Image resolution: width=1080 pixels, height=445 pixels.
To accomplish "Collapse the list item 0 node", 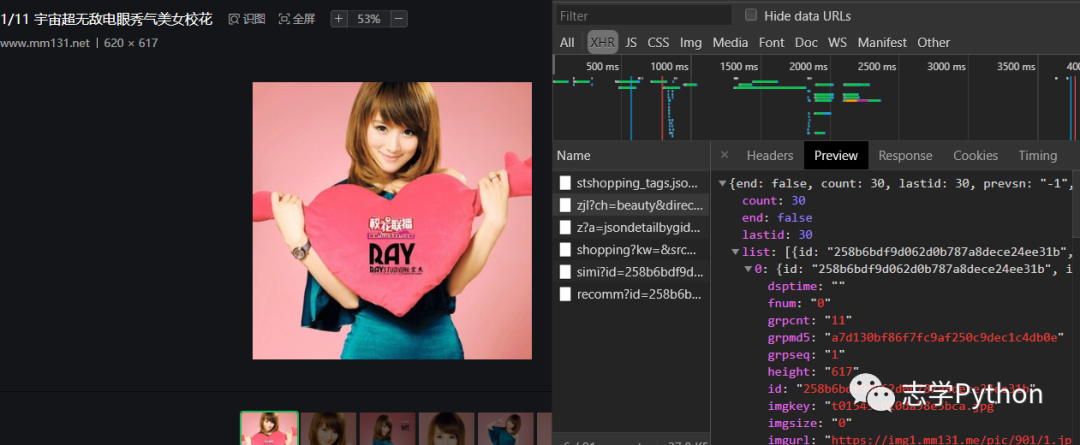I will (747, 268).
